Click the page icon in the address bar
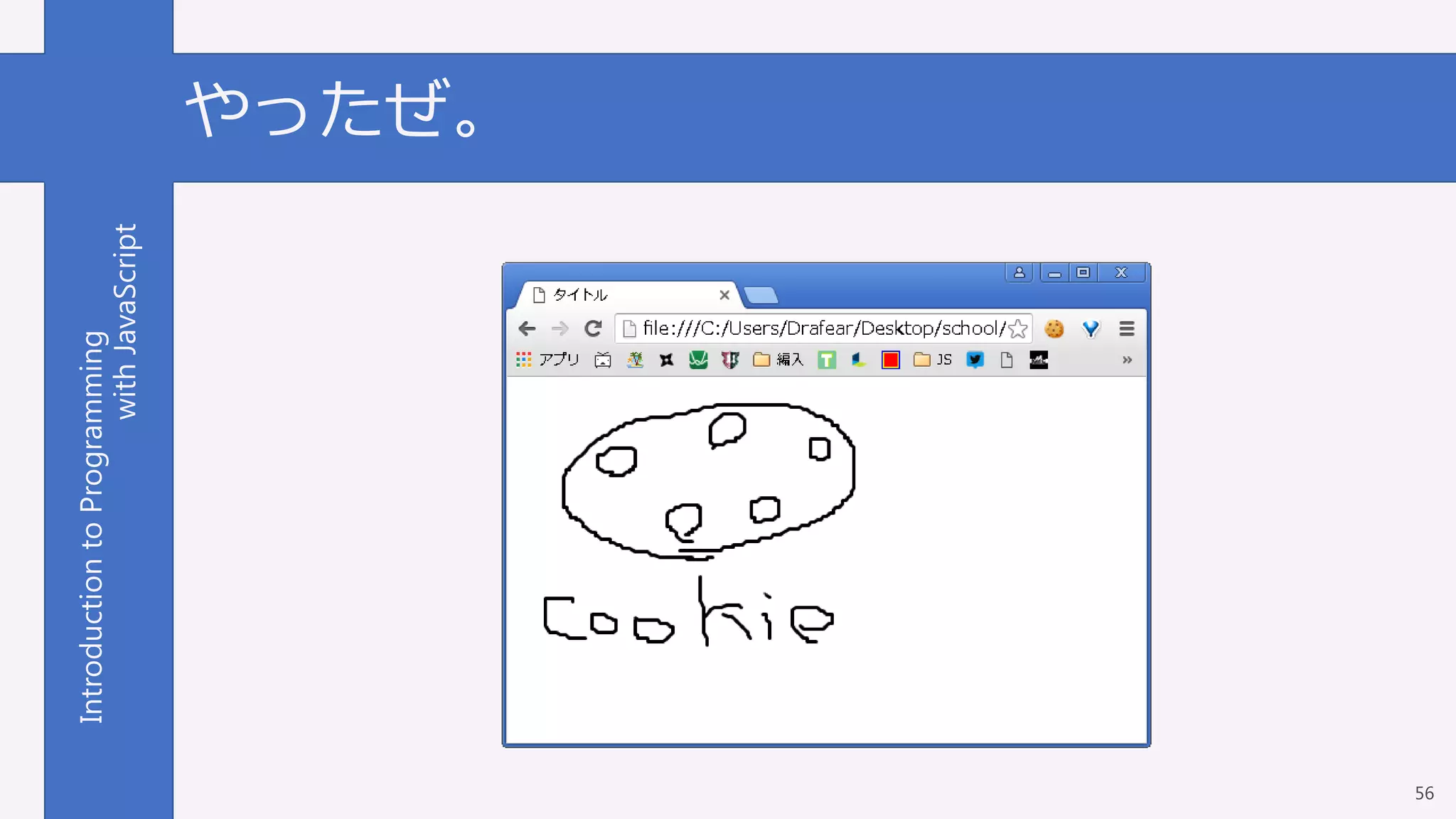1456x819 pixels. coord(629,328)
